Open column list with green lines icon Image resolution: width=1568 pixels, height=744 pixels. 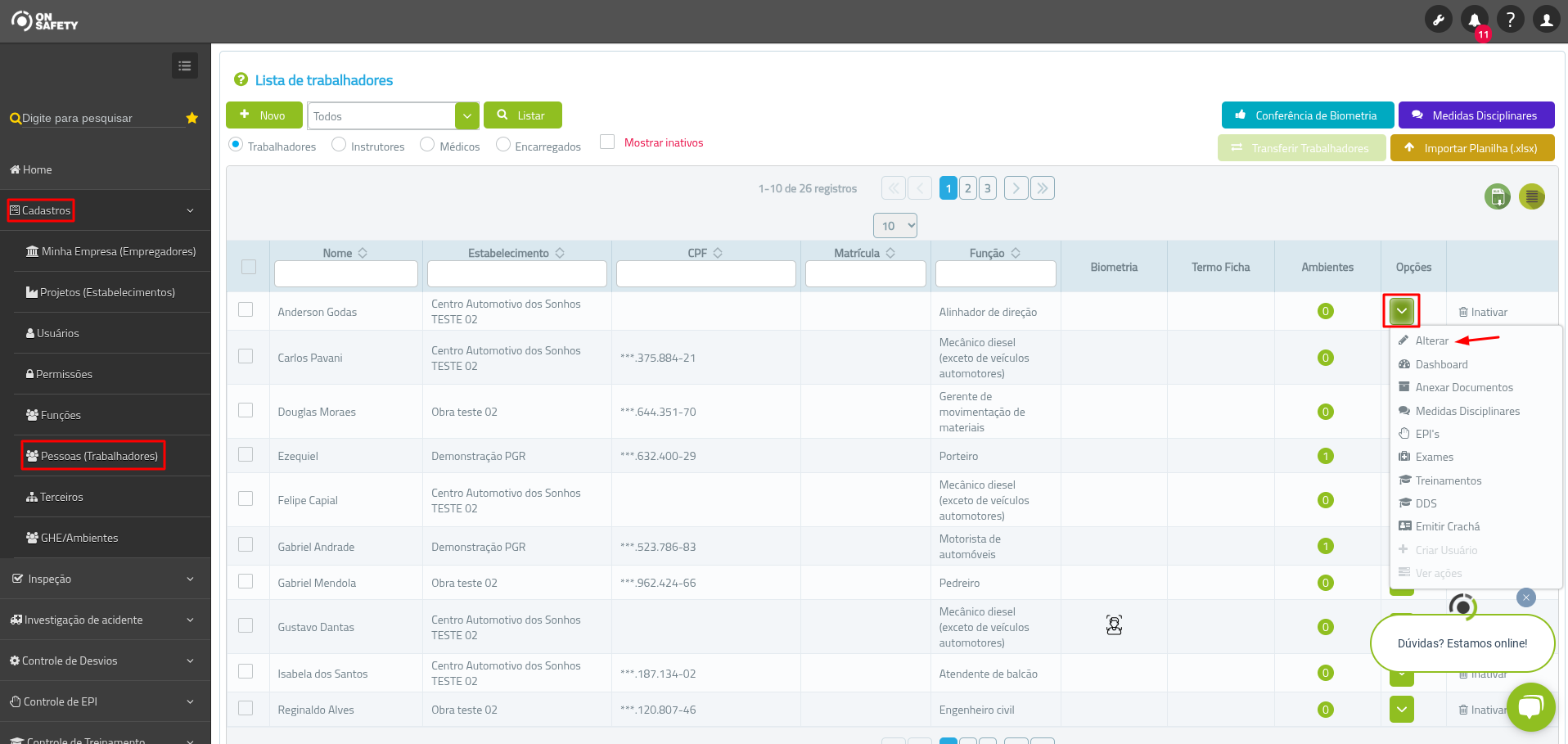click(x=1532, y=196)
